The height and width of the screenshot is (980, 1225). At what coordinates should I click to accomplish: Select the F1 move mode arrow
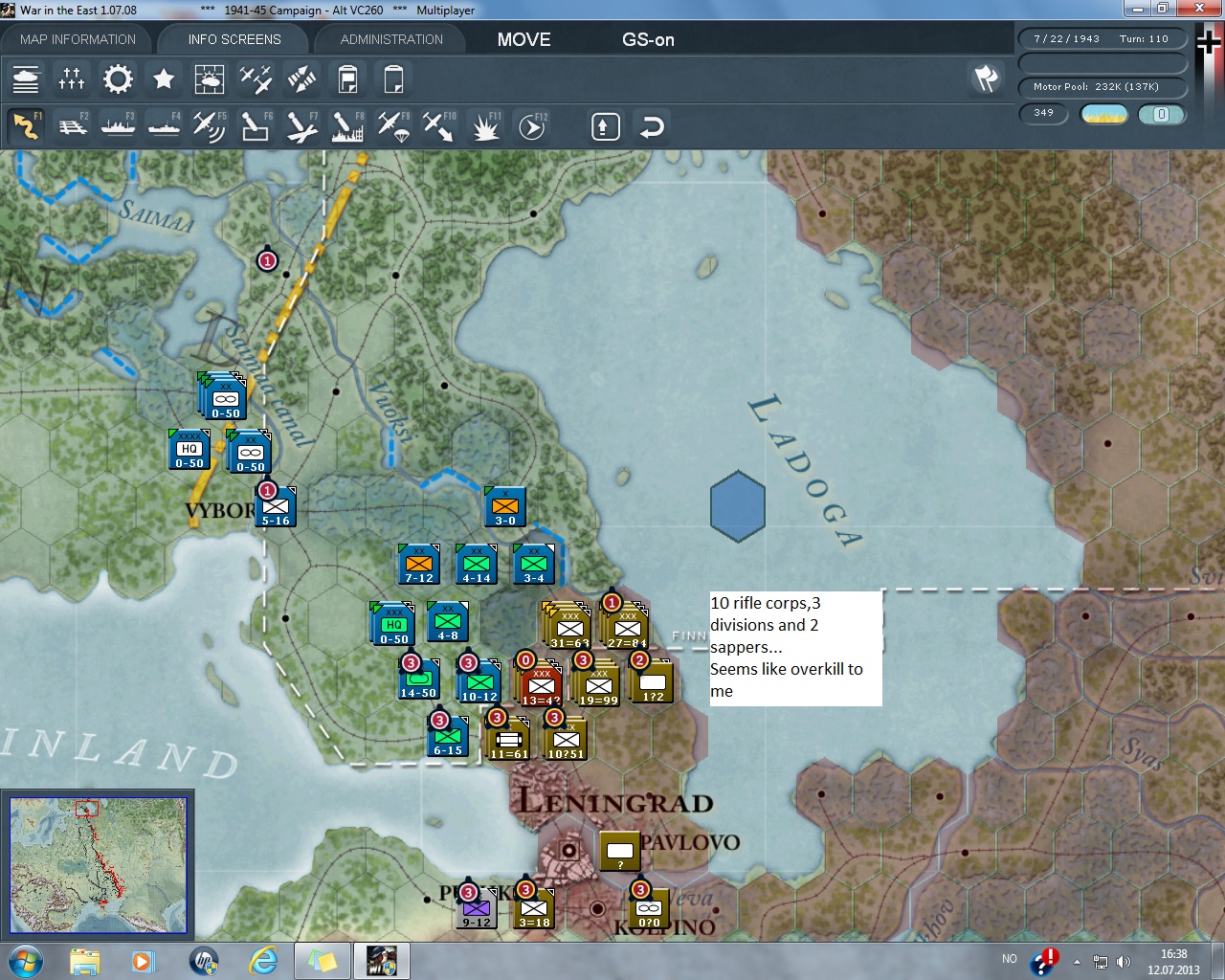coord(26,126)
